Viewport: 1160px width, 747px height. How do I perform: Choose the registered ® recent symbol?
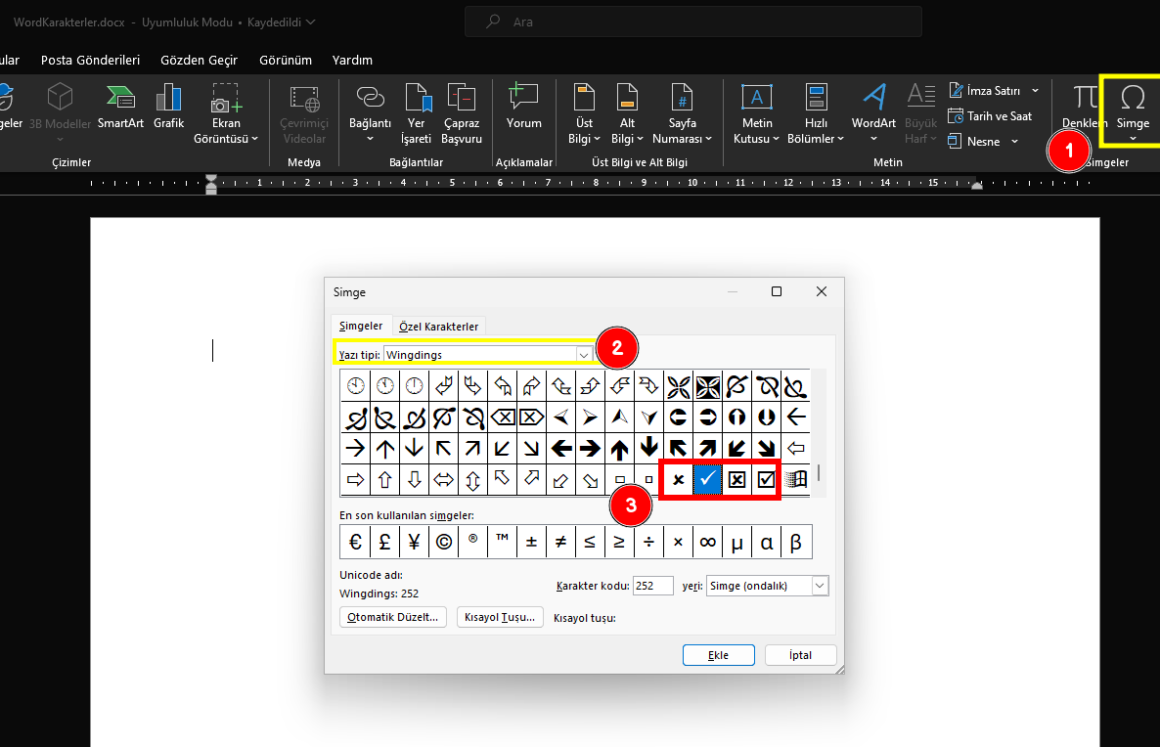(x=473, y=542)
